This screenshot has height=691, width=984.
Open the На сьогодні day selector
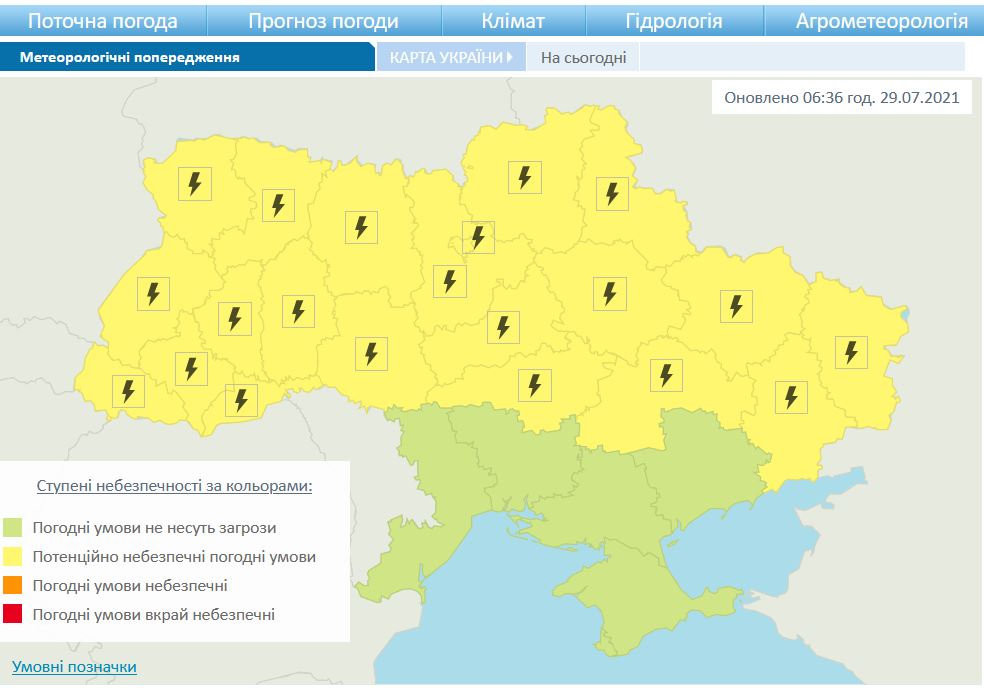(x=583, y=57)
